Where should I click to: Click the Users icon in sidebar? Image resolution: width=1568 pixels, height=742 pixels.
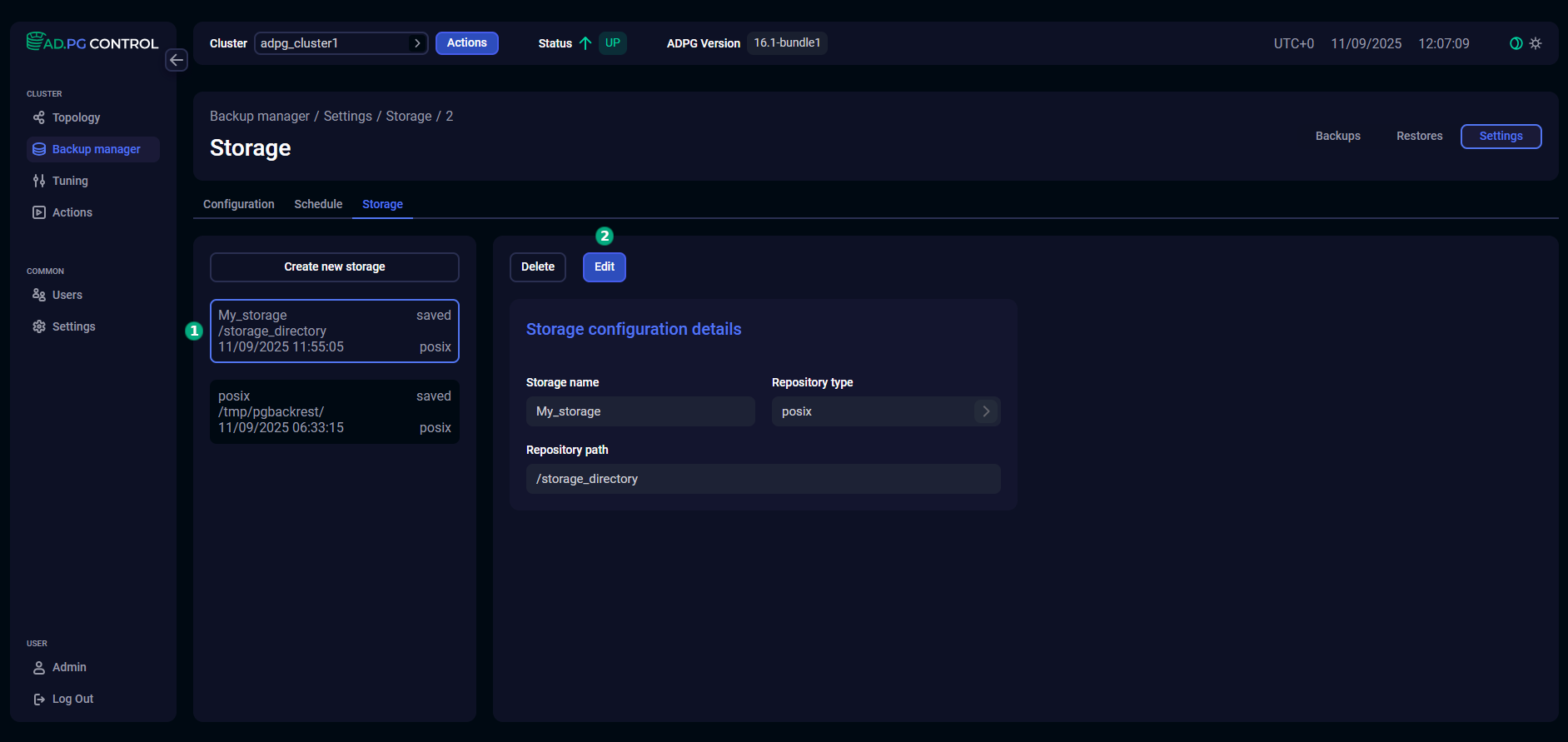(39, 295)
